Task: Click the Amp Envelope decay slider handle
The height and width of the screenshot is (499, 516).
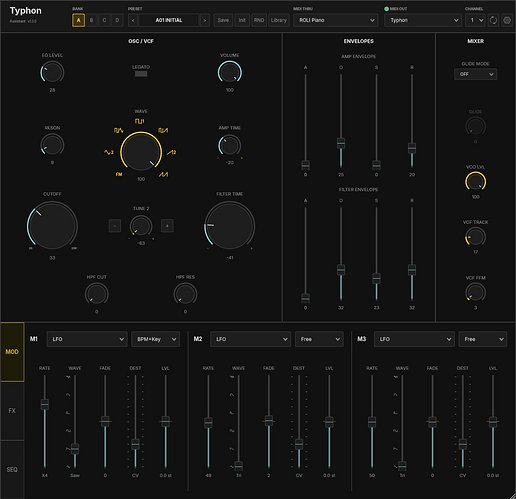Action: (341, 143)
